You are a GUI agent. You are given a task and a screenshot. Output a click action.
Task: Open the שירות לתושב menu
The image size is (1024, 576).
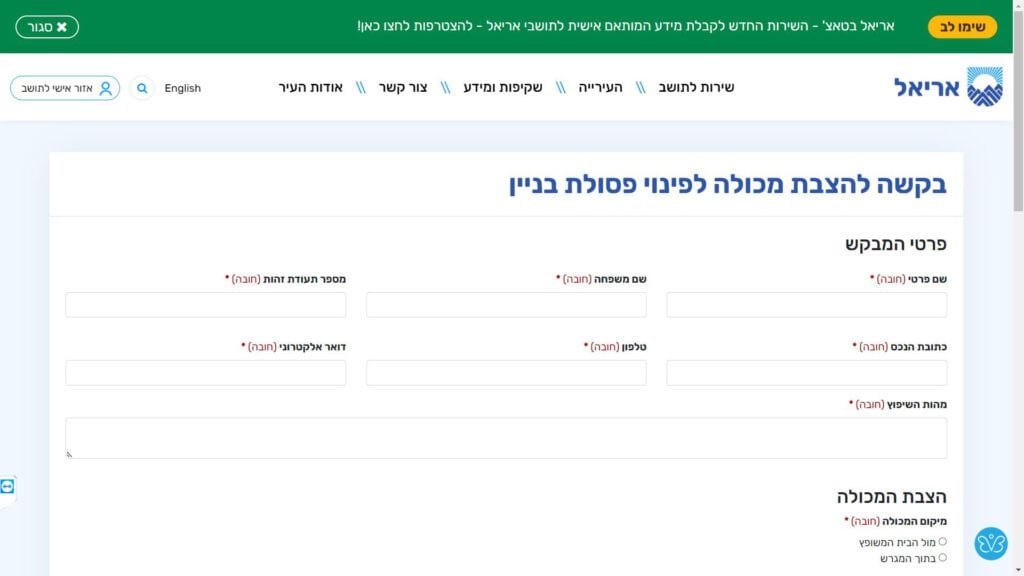pyautogui.click(x=696, y=88)
